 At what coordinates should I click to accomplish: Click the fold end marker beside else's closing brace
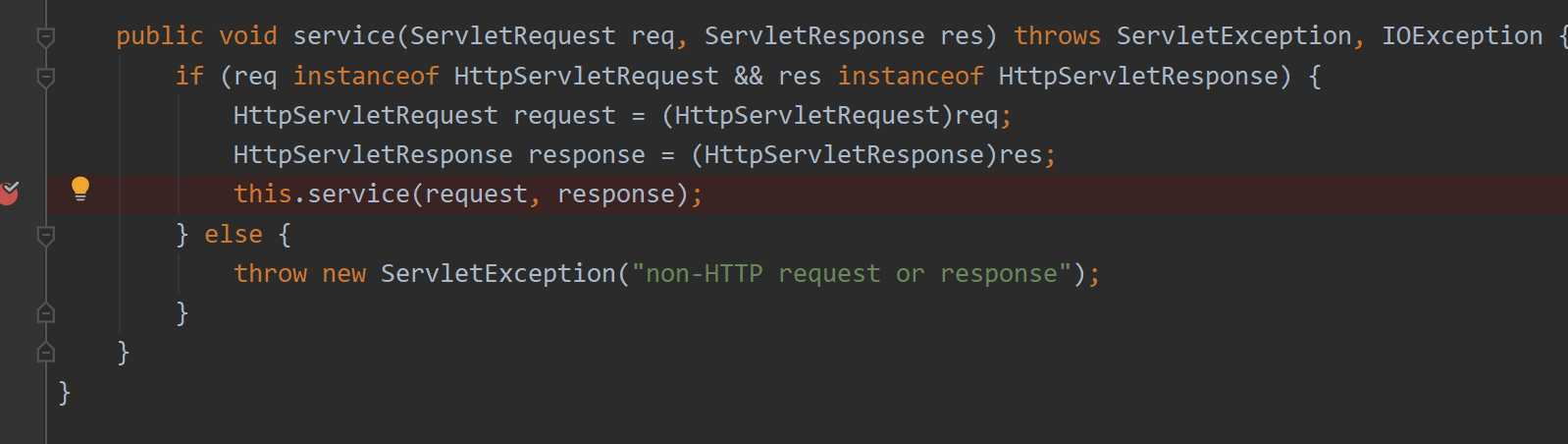(x=45, y=313)
